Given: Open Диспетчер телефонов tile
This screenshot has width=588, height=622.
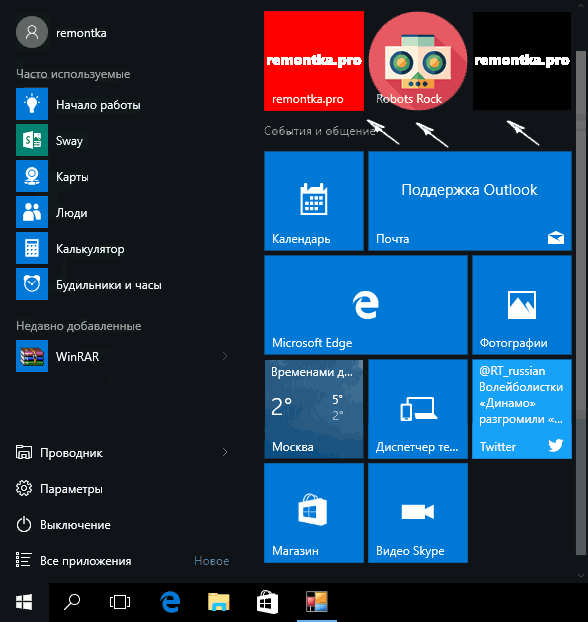Looking at the screenshot, I should (418, 409).
